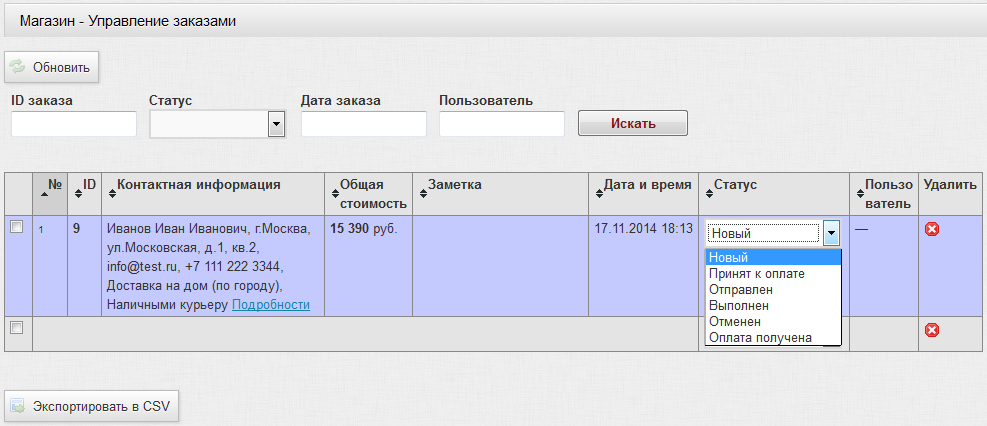Sort by ID column arrow icon

coord(78,194)
